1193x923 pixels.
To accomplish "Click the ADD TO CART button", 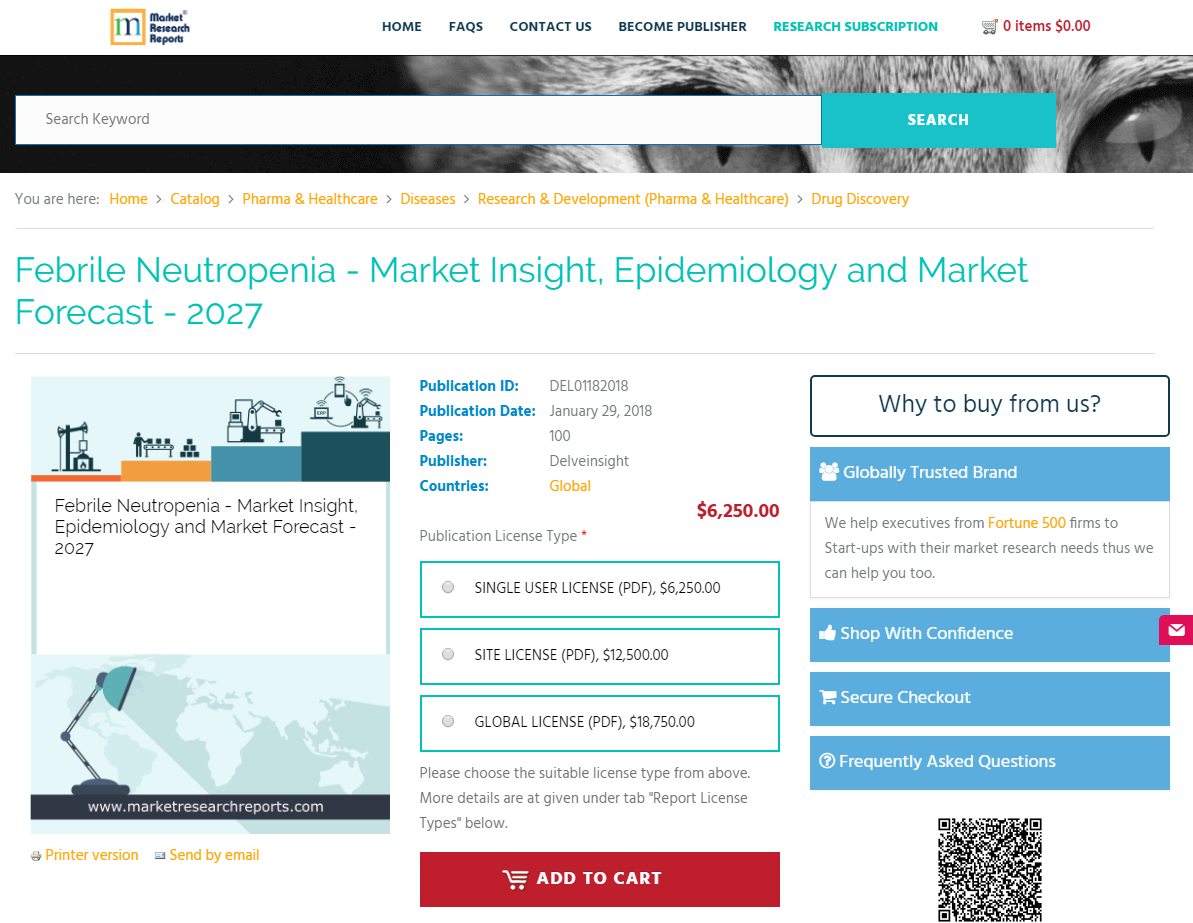I will point(600,879).
